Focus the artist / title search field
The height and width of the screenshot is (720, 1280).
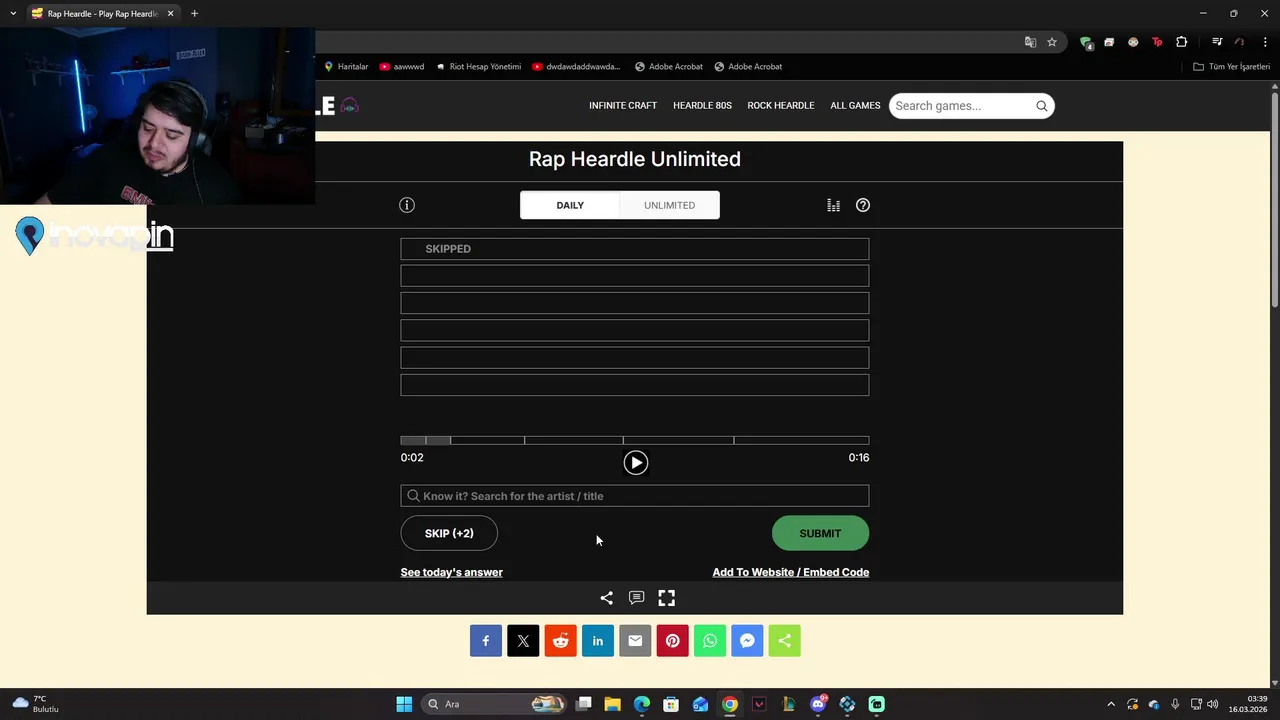[x=635, y=496]
